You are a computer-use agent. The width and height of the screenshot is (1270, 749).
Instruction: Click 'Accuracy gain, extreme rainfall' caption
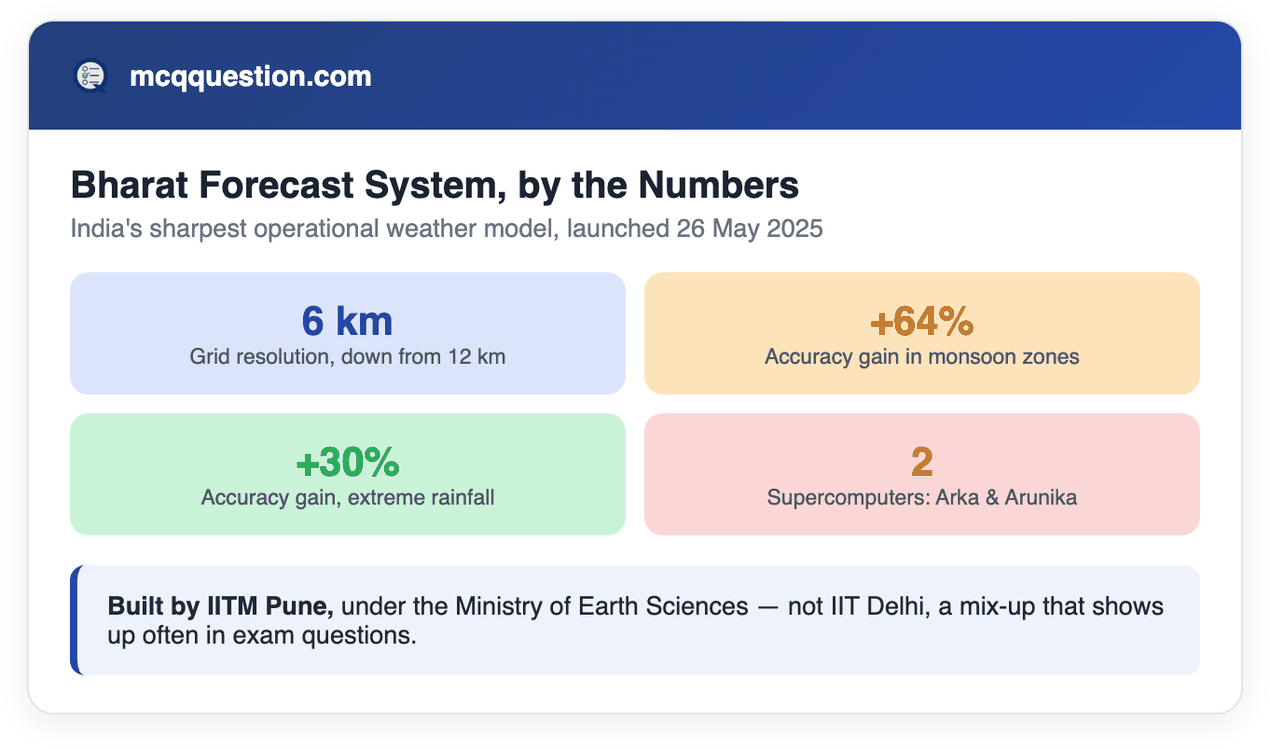347,497
